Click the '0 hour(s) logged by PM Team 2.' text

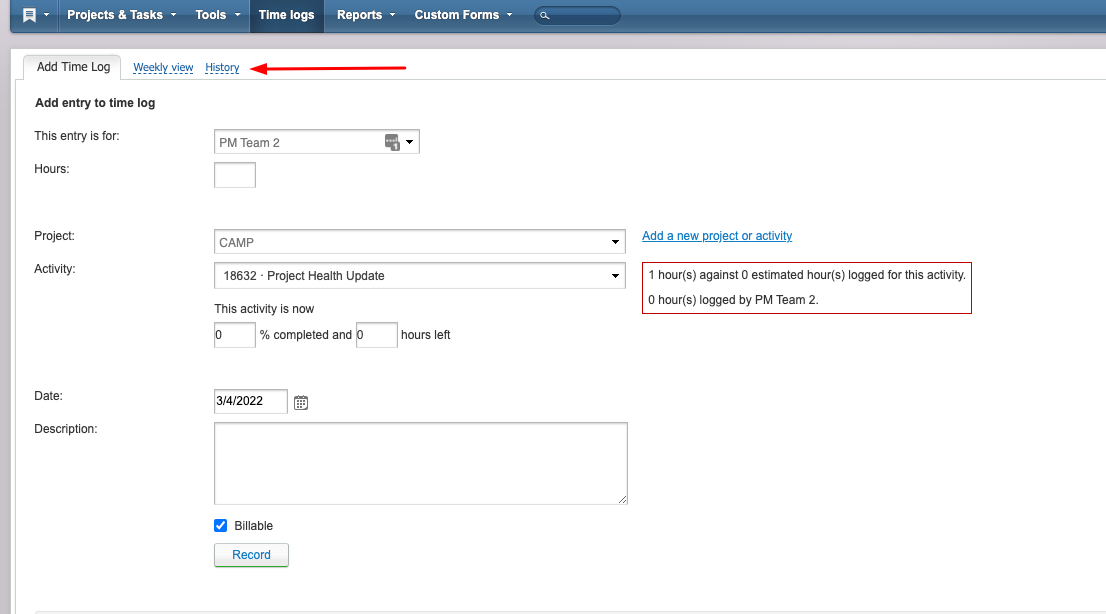tap(734, 300)
